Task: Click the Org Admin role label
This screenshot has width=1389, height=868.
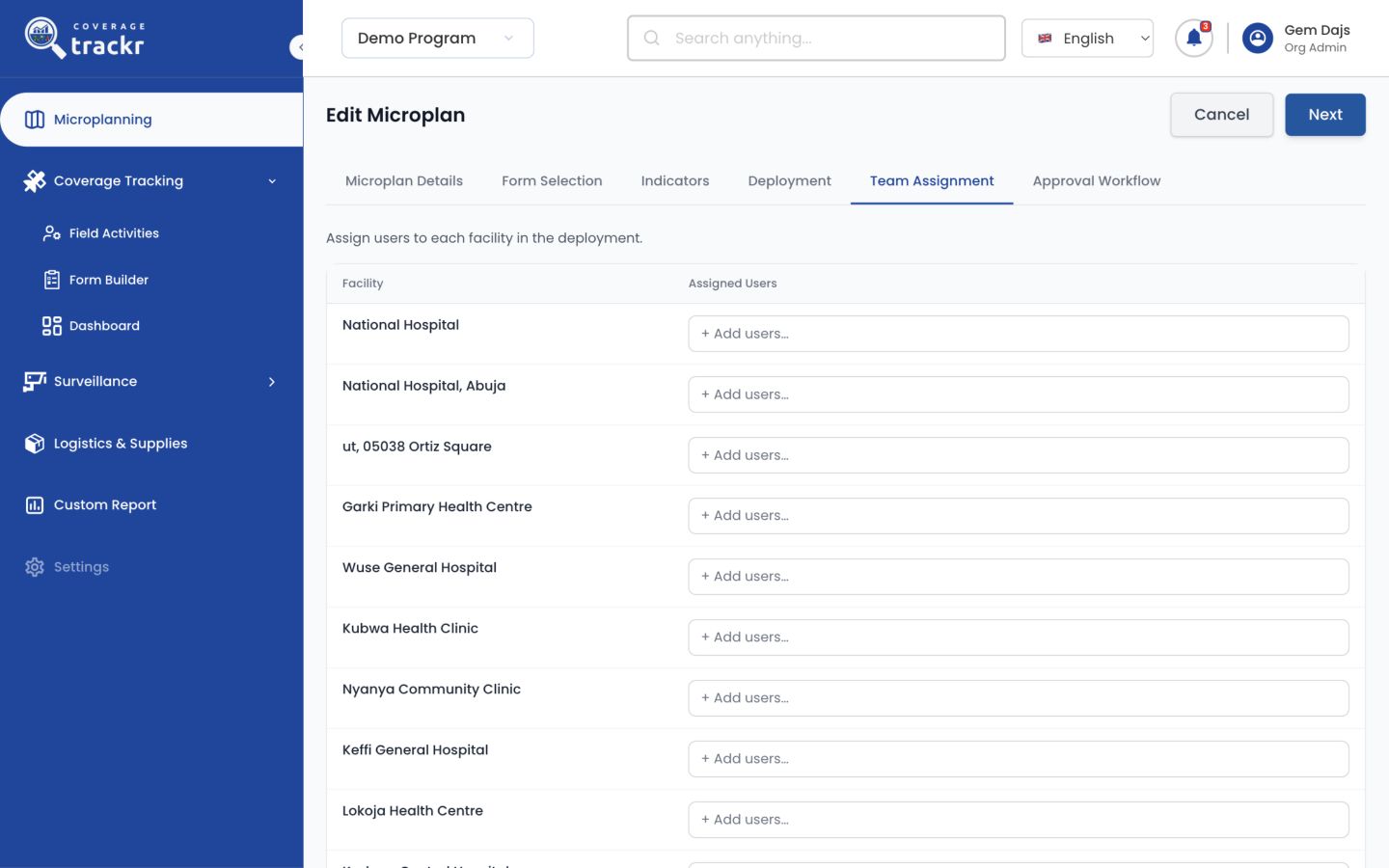Action: pos(1315,48)
